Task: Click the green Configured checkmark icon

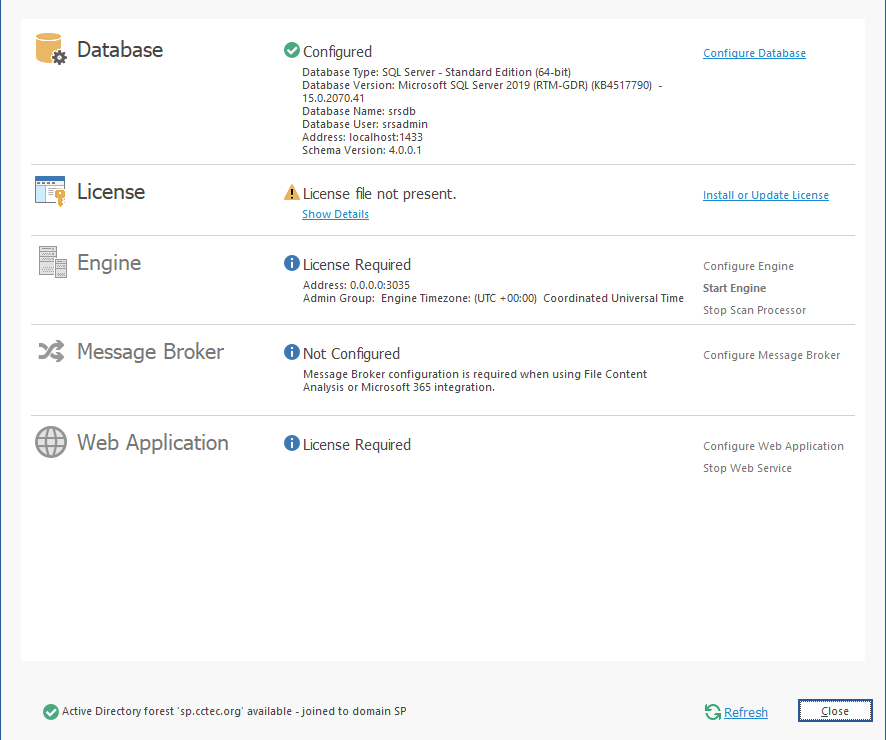Action: point(292,50)
